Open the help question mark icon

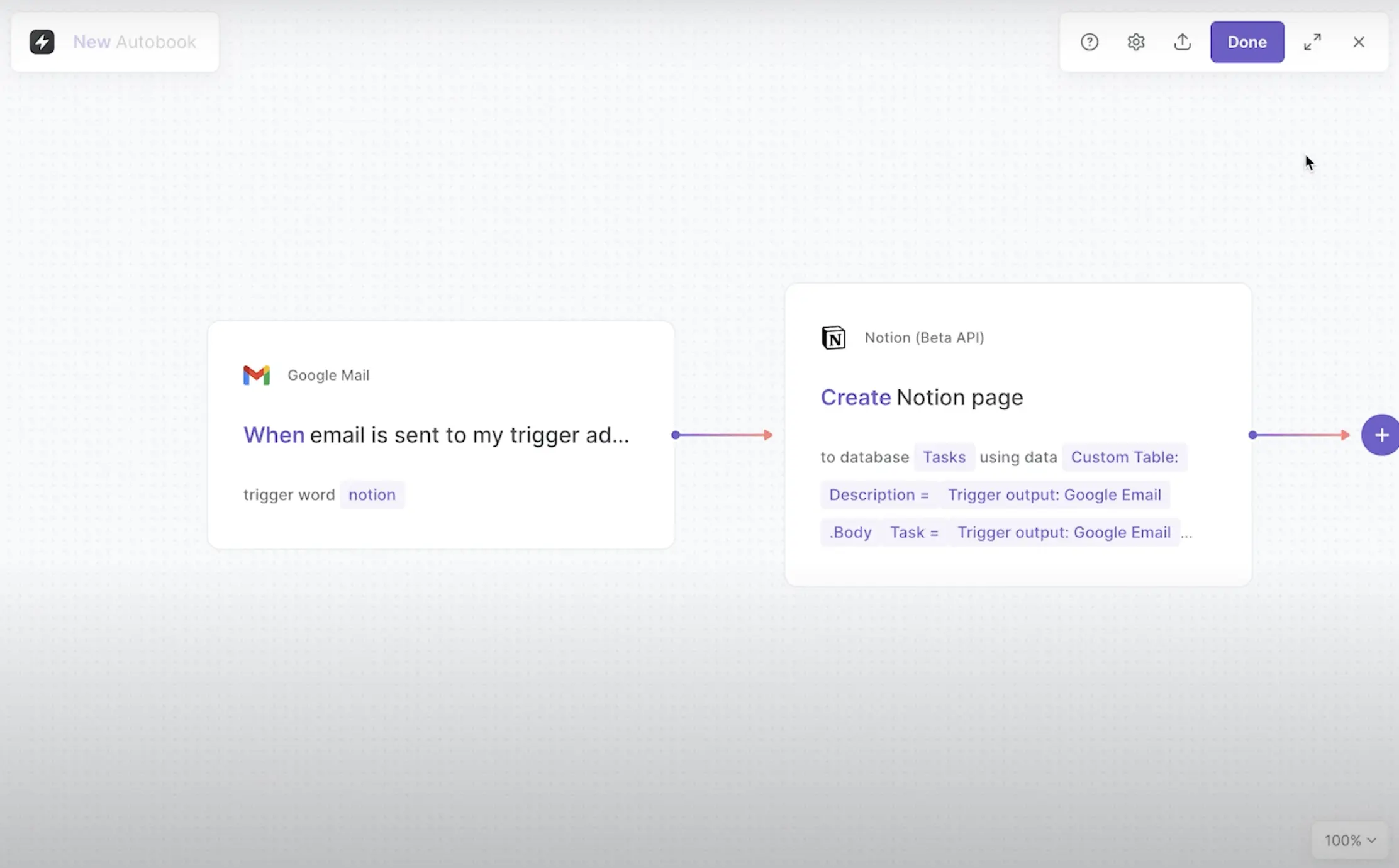[x=1090, y=42]
